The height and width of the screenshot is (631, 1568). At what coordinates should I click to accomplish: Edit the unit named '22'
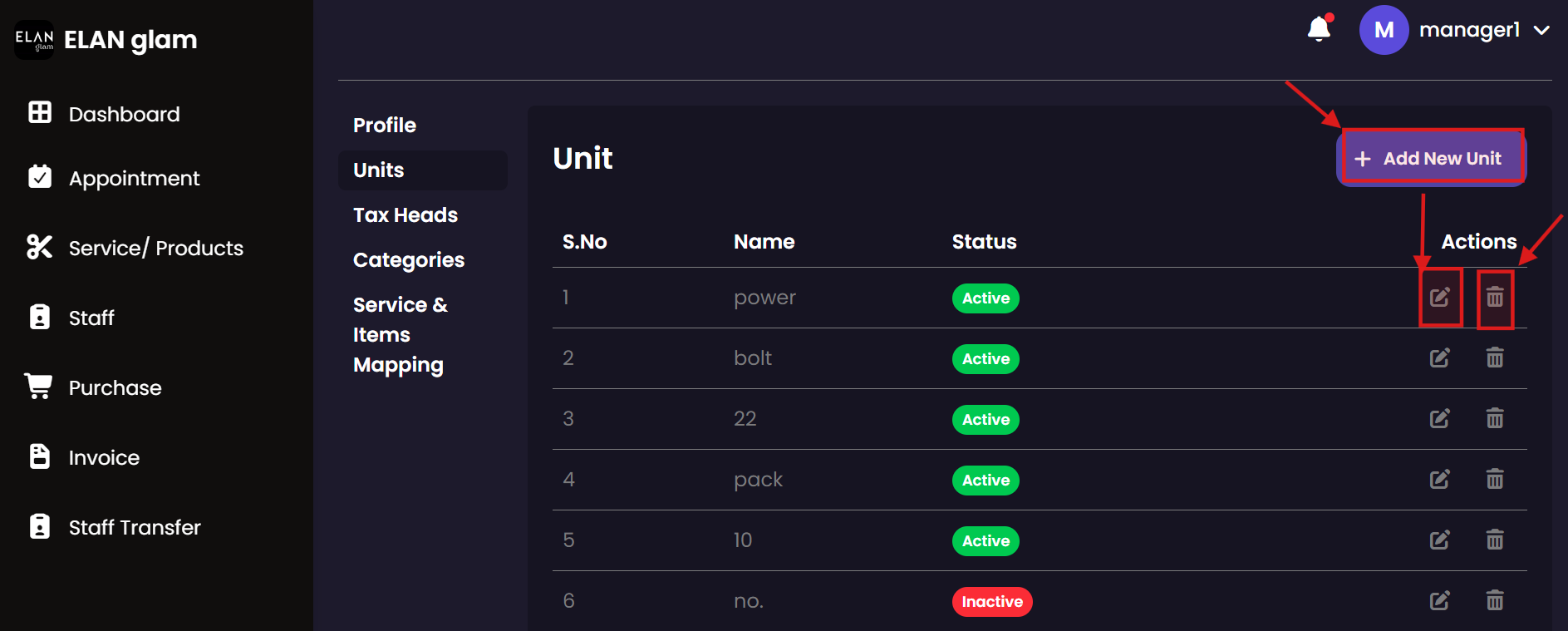(x=1439, y=419)
